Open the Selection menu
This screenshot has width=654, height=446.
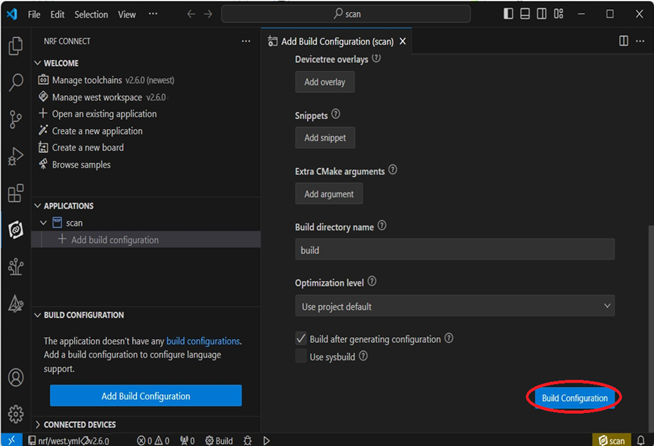[x=91, y=15]
